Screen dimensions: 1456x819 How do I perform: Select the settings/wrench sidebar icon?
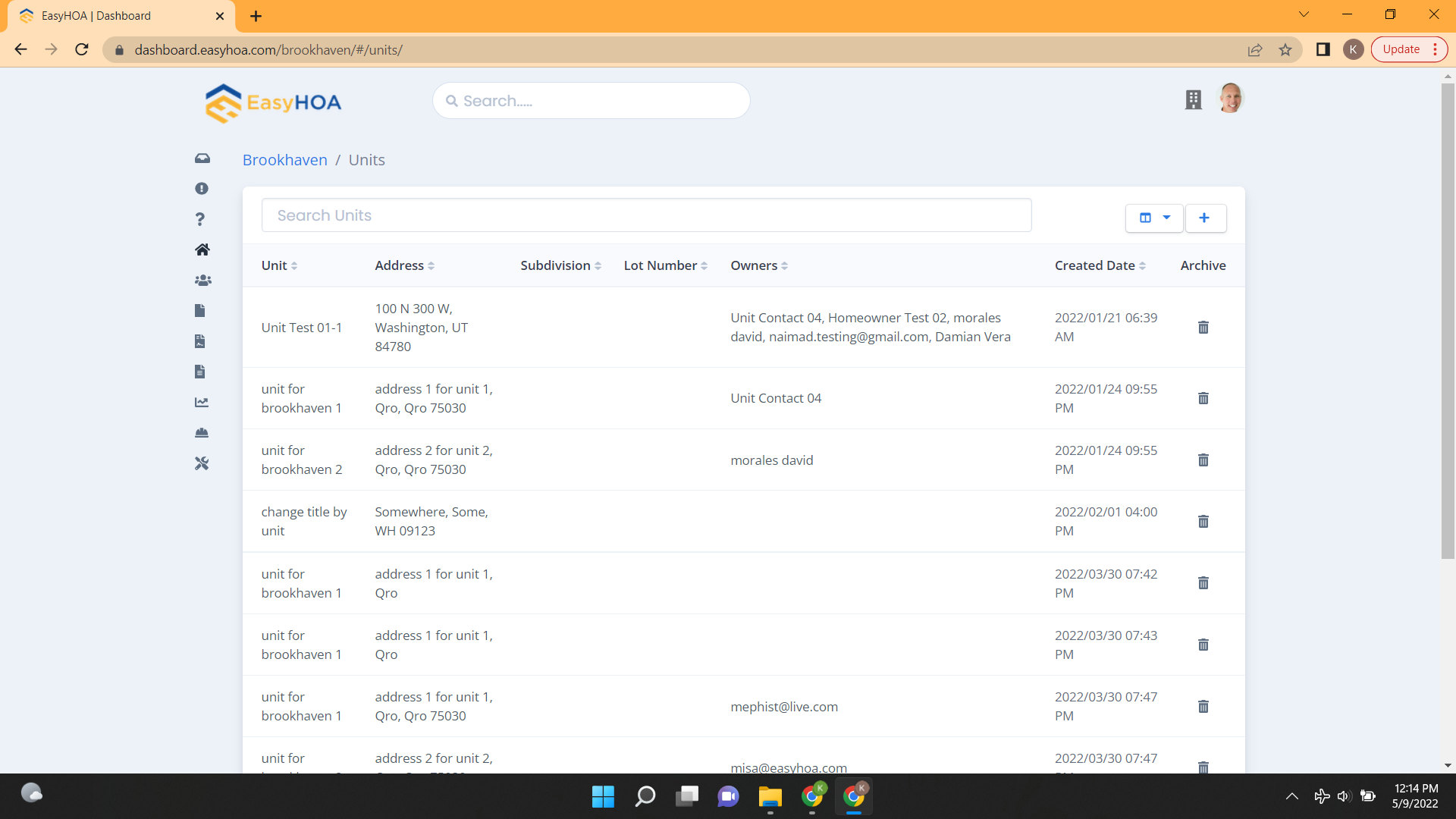[x=202, y=463]
